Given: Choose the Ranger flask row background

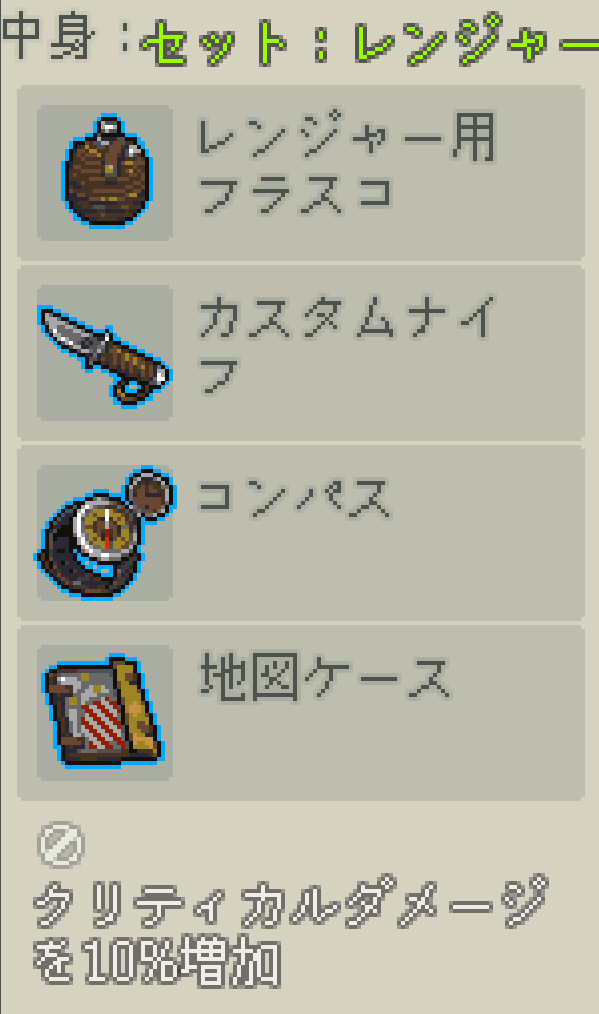Looking at the screenshot, I should coord(301,173).
